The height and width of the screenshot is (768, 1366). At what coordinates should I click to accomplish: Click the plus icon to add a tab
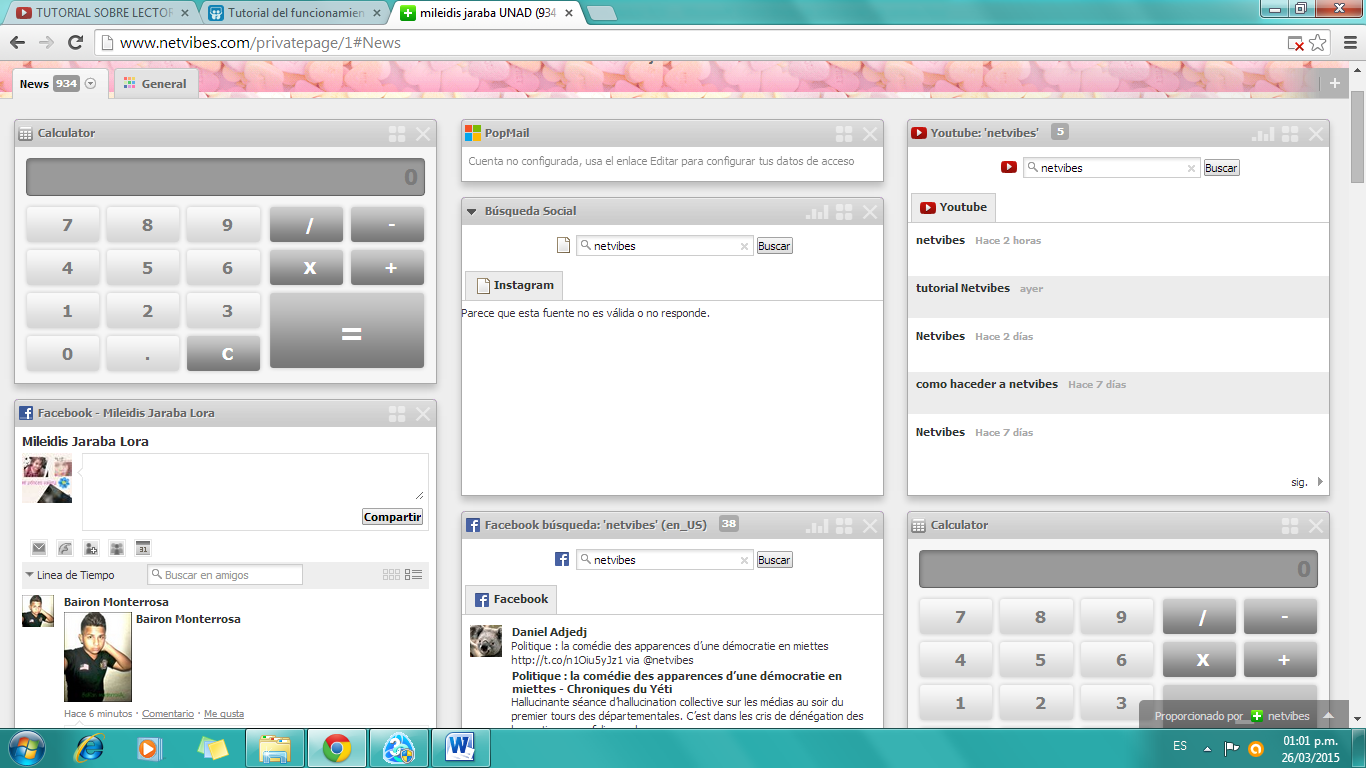pyautogui.click(x=1334, y=83)
